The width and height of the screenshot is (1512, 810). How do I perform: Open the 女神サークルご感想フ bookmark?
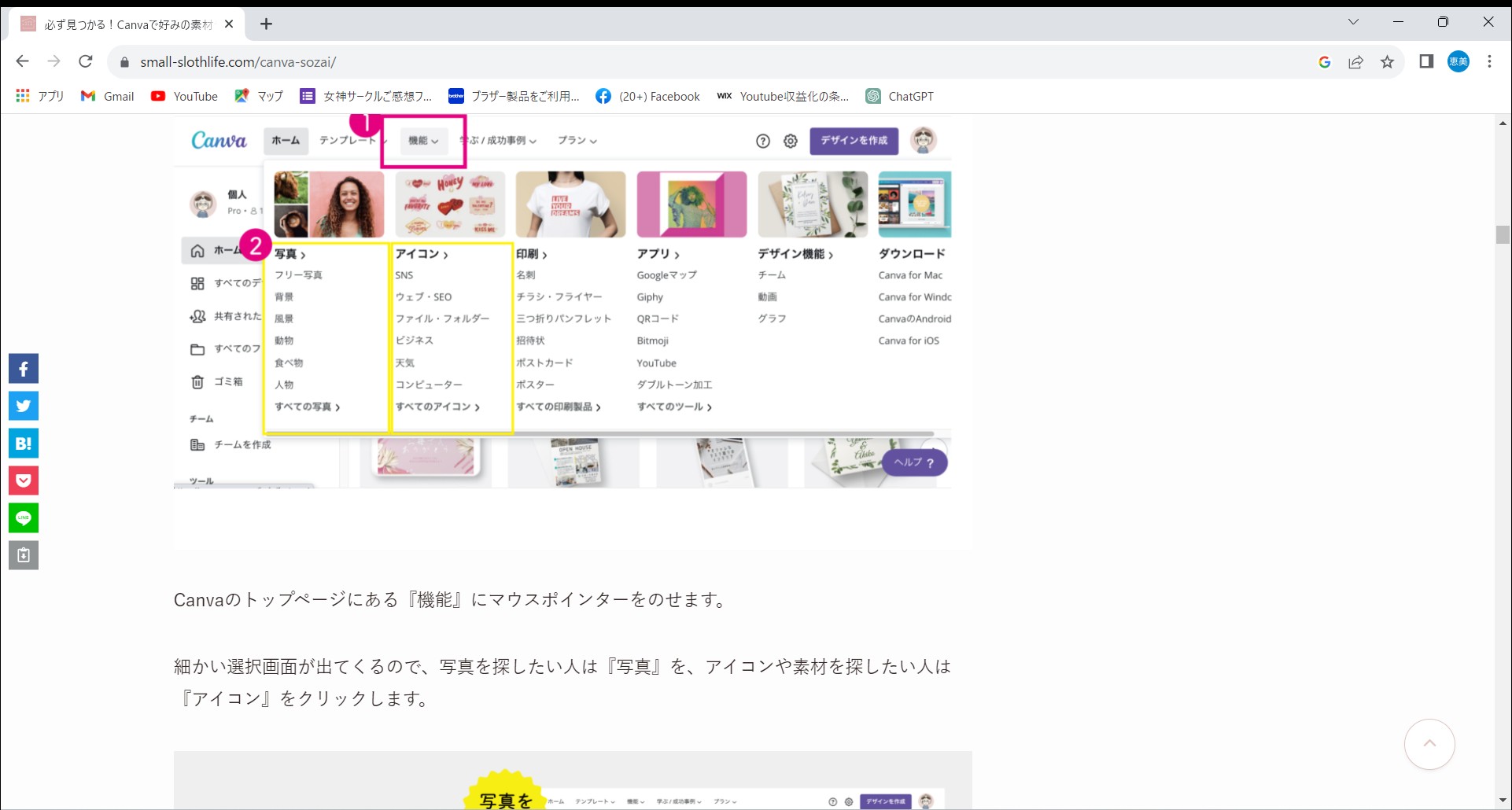coord(366,96)
